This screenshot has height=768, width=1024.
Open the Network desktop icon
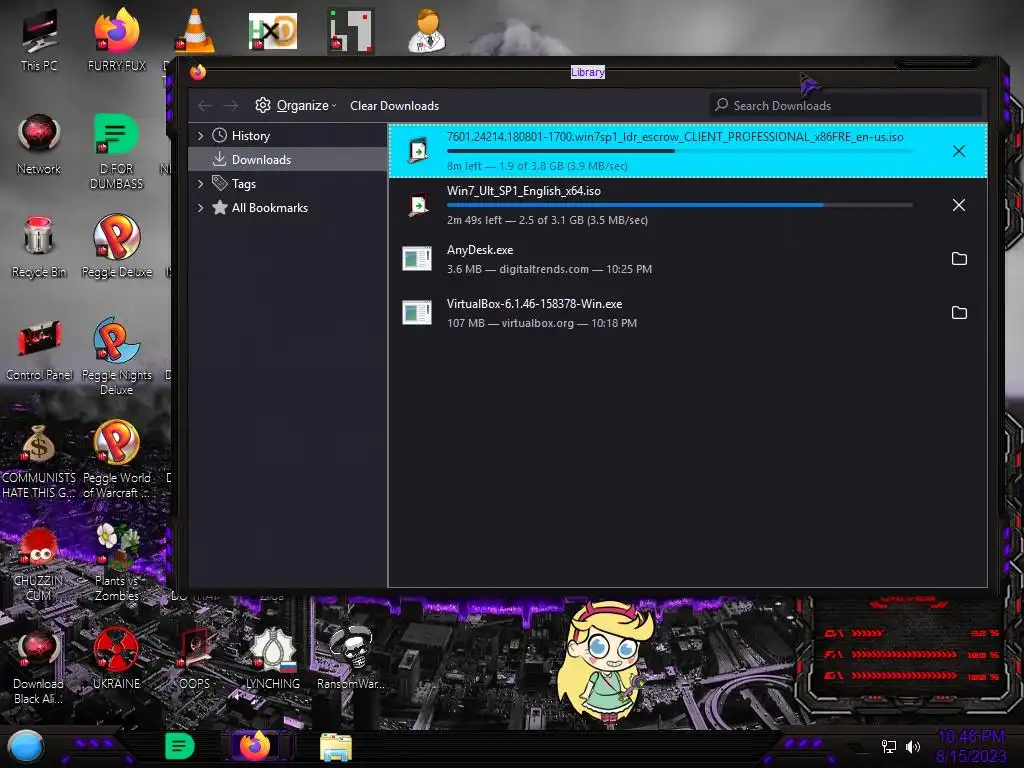[39, 144]
